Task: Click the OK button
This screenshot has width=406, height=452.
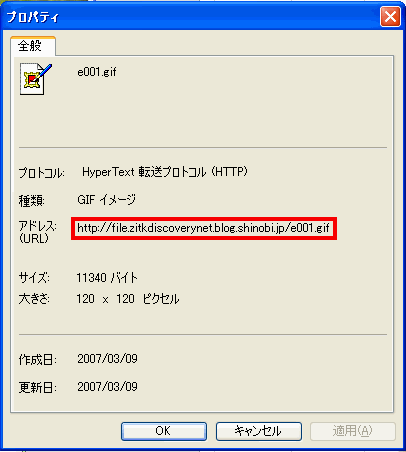Action: (x=164, y=431)
